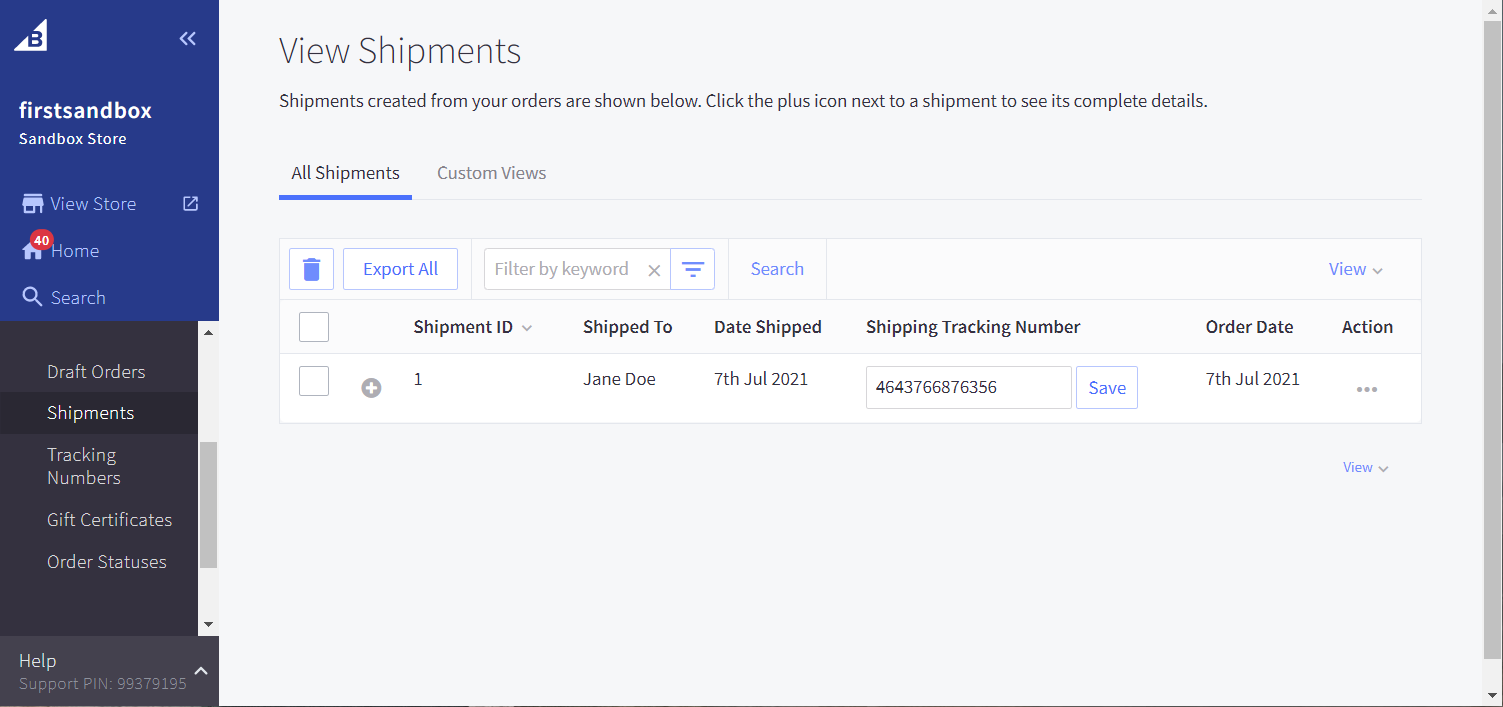Expand the Help panel chevron
This screenshot has width=1503, height=707.
pos(201,671)
